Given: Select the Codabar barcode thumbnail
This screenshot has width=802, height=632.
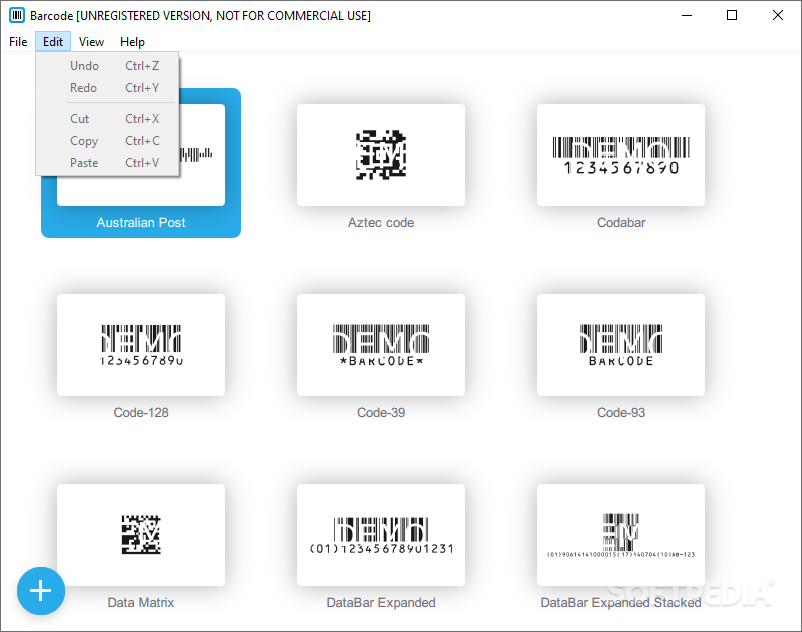Looking at the screenshot, I should point(621,155).
